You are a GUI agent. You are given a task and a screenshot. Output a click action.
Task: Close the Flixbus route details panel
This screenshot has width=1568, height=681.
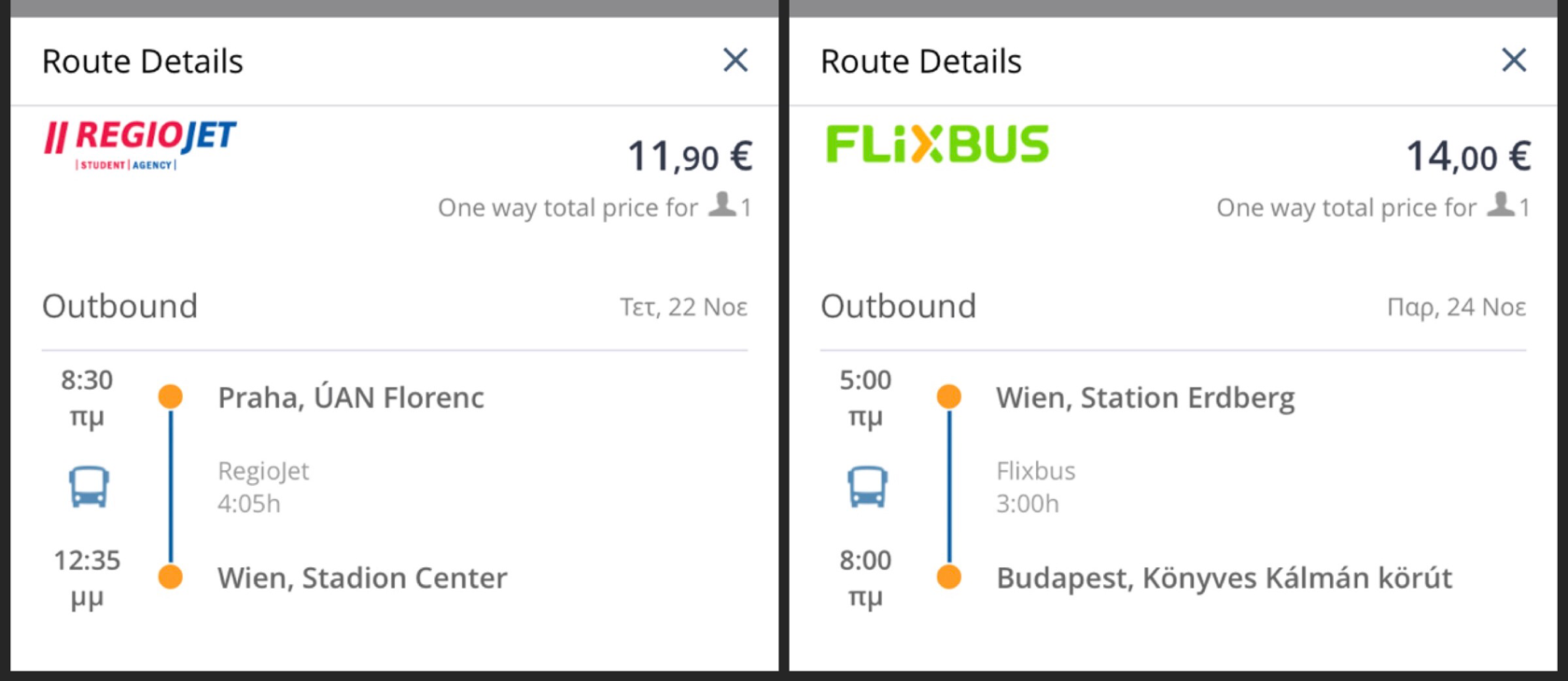(x=1514, y=61)
